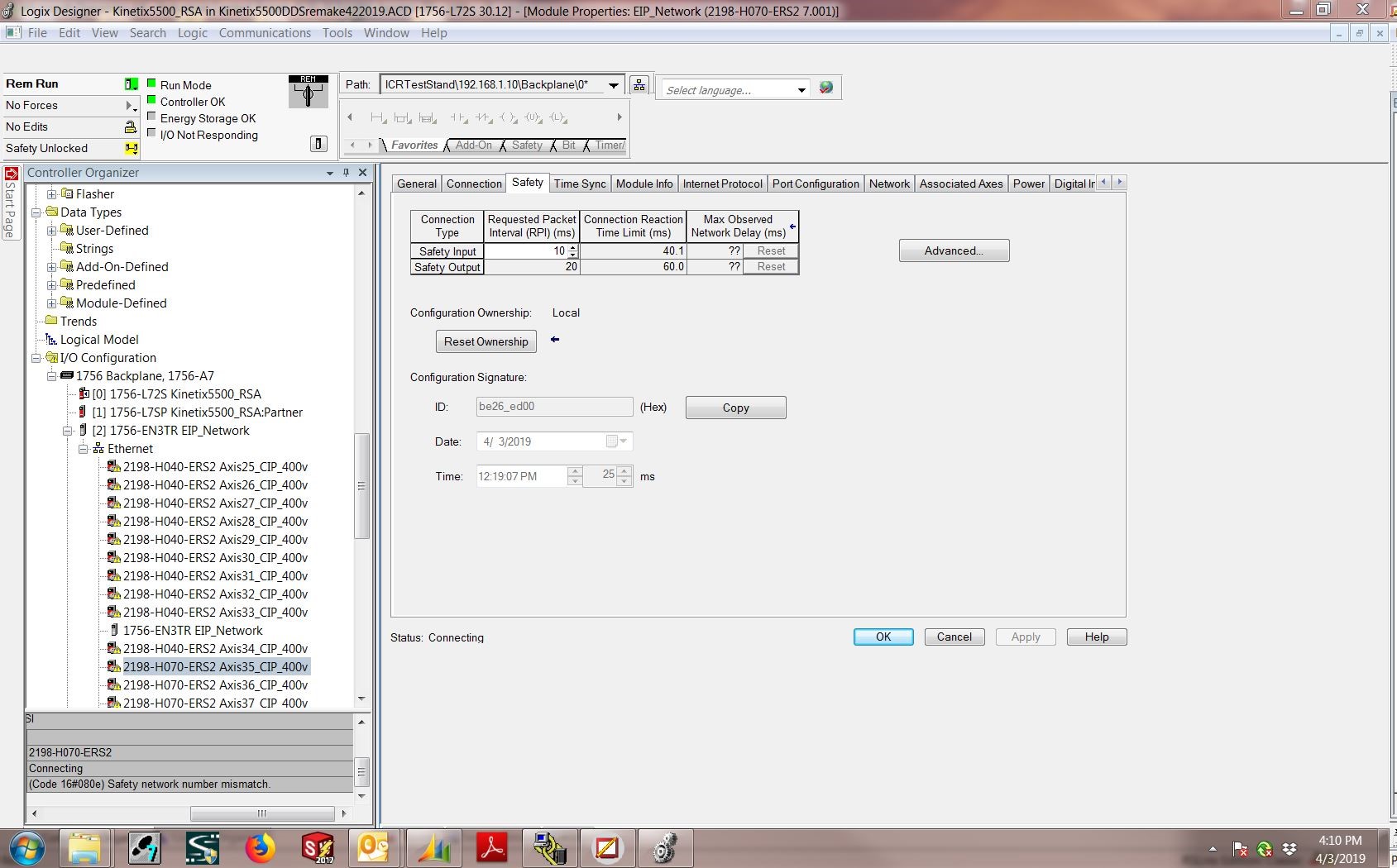Expand the Add-On-Defined folder
1397x868 pixels.
51,267
